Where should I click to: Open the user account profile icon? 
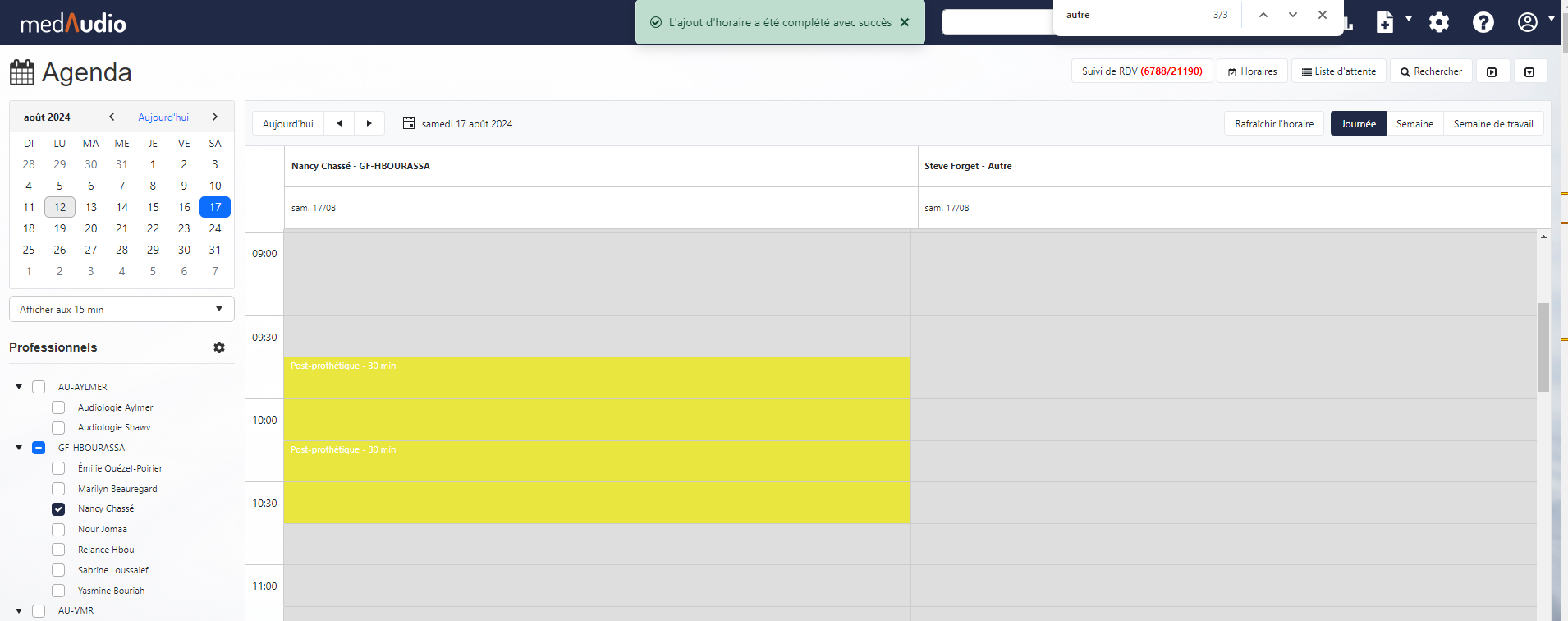coord(1527,22)
